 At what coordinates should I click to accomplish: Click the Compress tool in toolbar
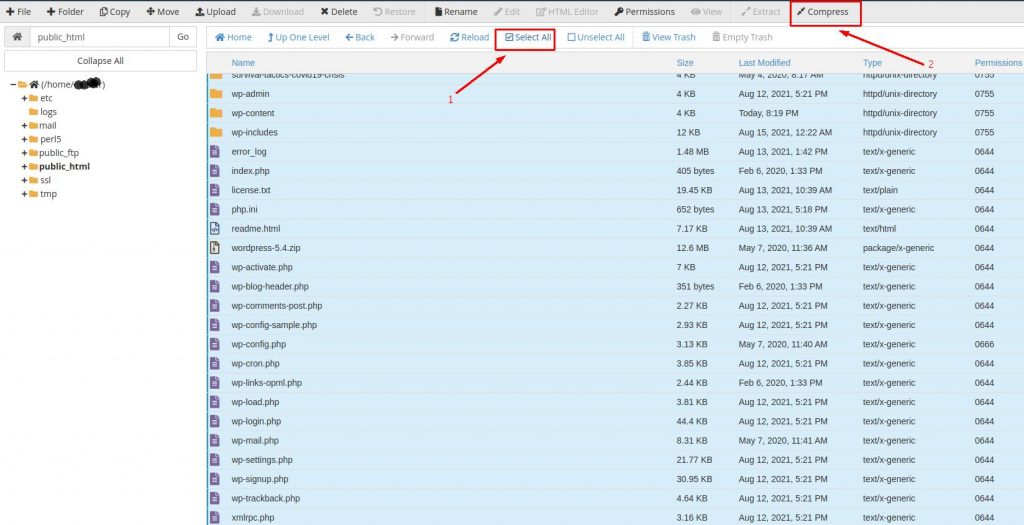click(823, 12)
